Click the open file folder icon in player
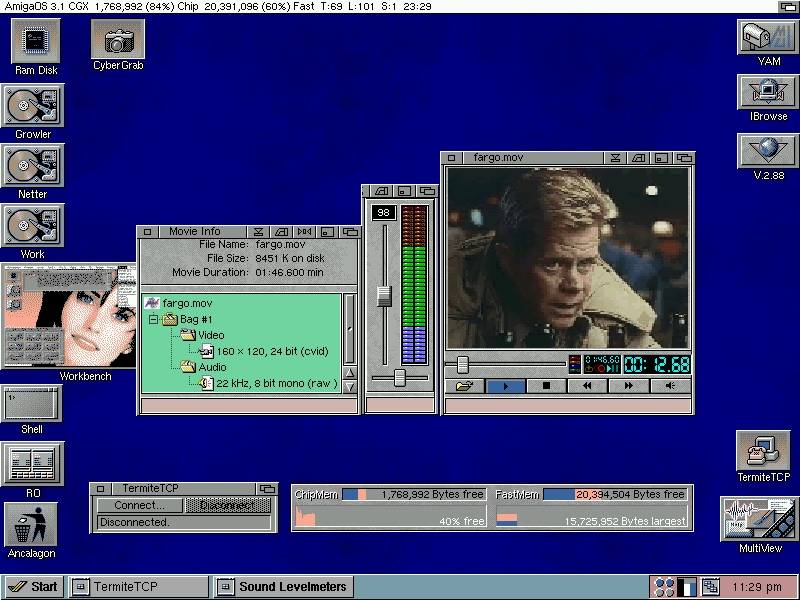The image size is (800, 600). 464,385
